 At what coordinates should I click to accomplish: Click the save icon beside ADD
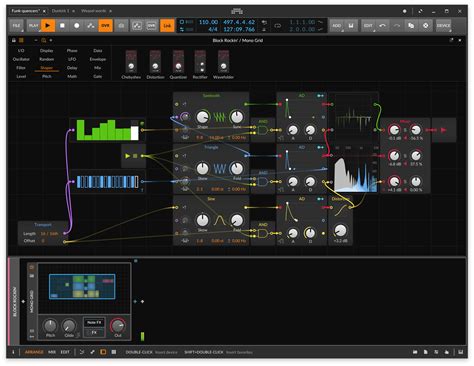(351, 25)
